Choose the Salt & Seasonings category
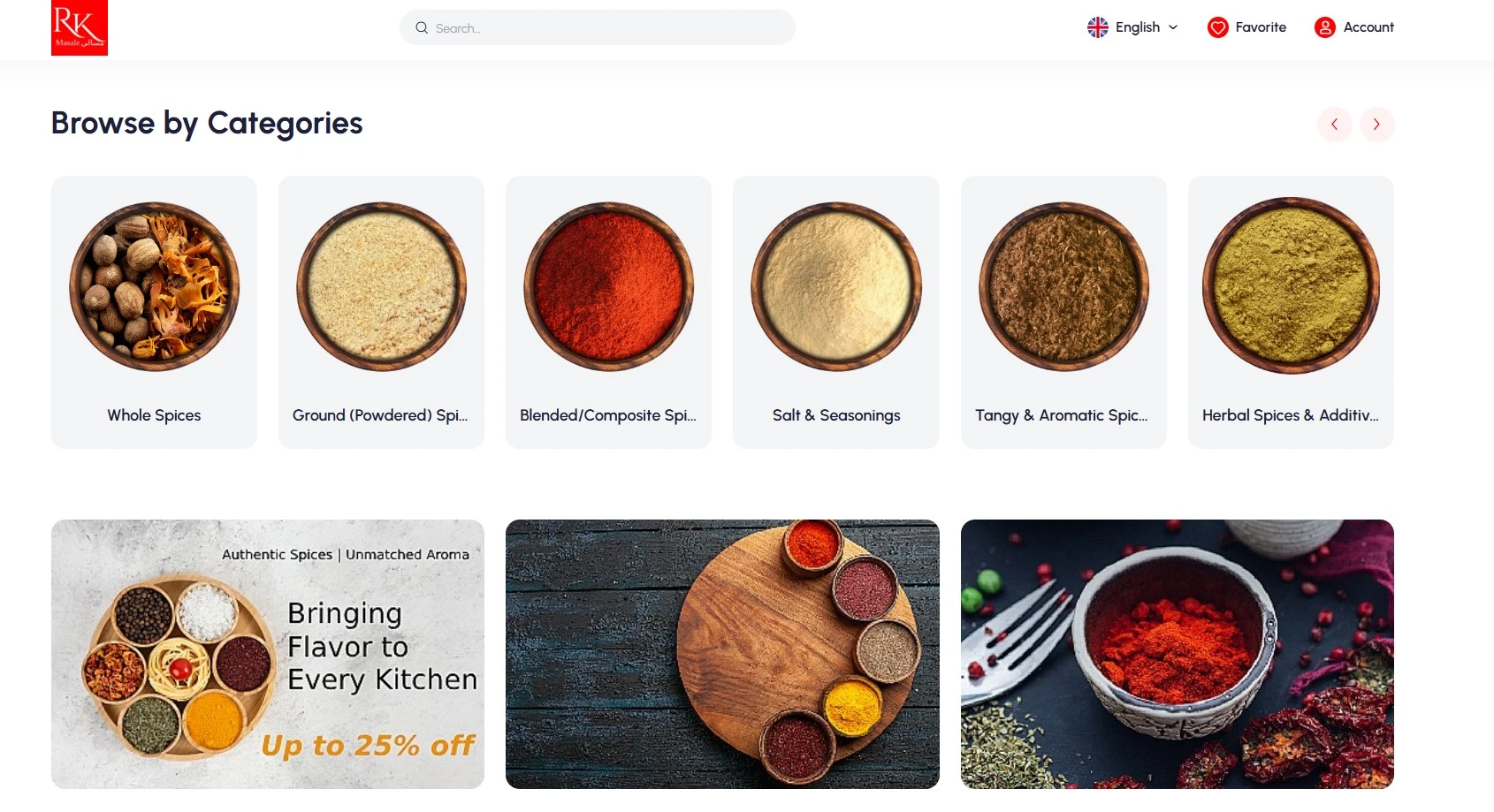1494x812 pixels. (835, 312)
